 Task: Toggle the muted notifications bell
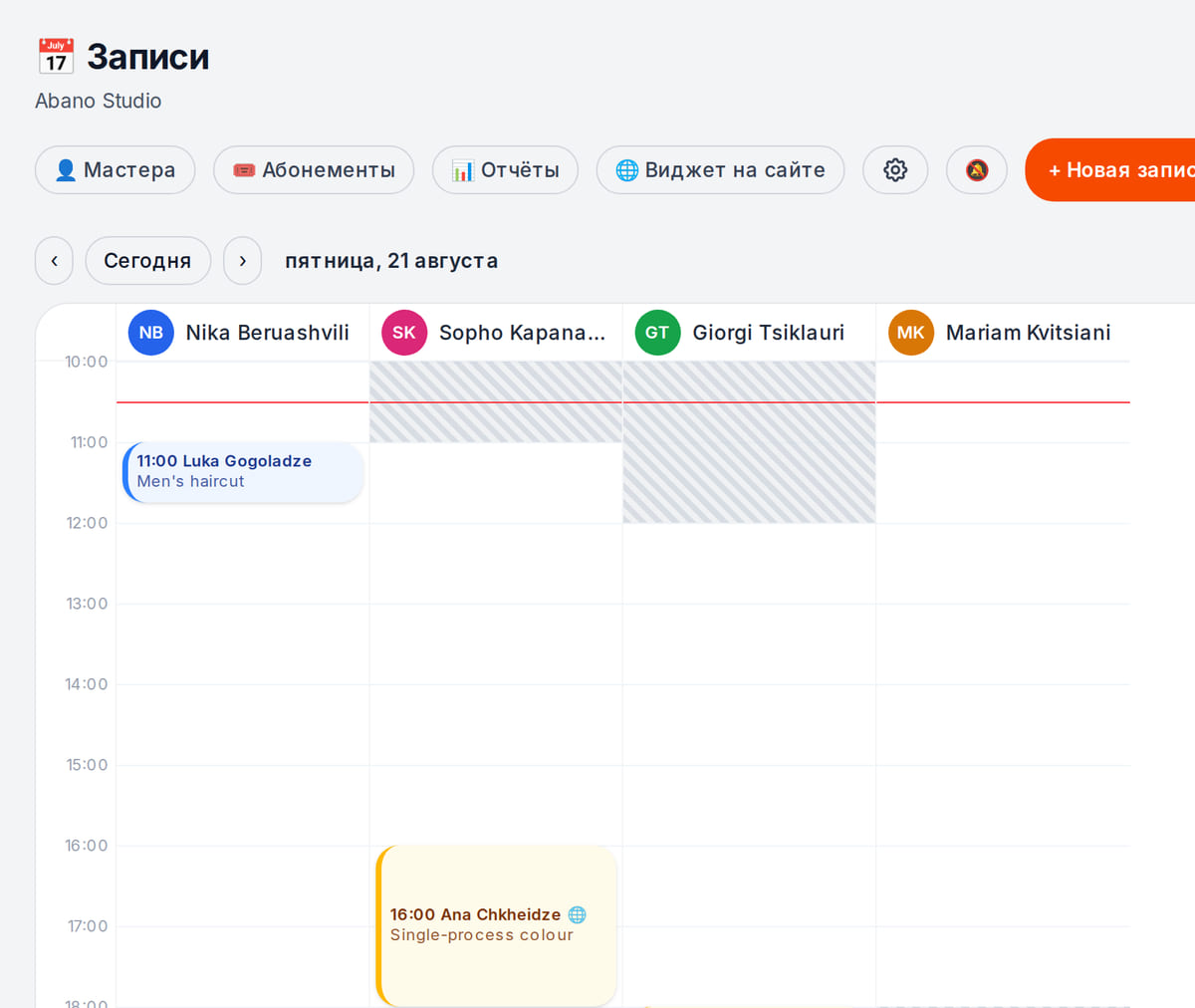point(977,170)
